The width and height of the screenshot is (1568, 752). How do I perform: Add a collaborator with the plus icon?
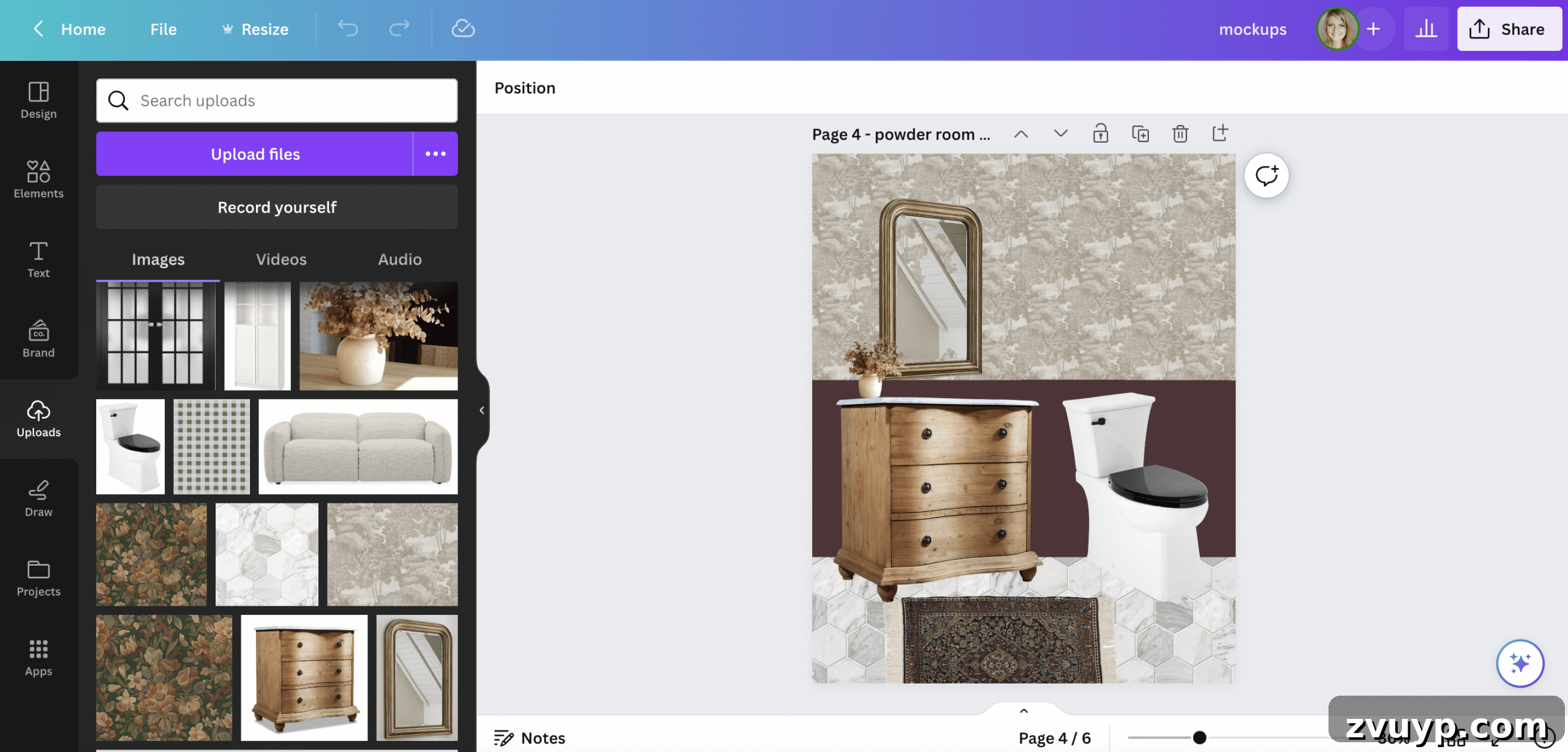(1373, 29)
